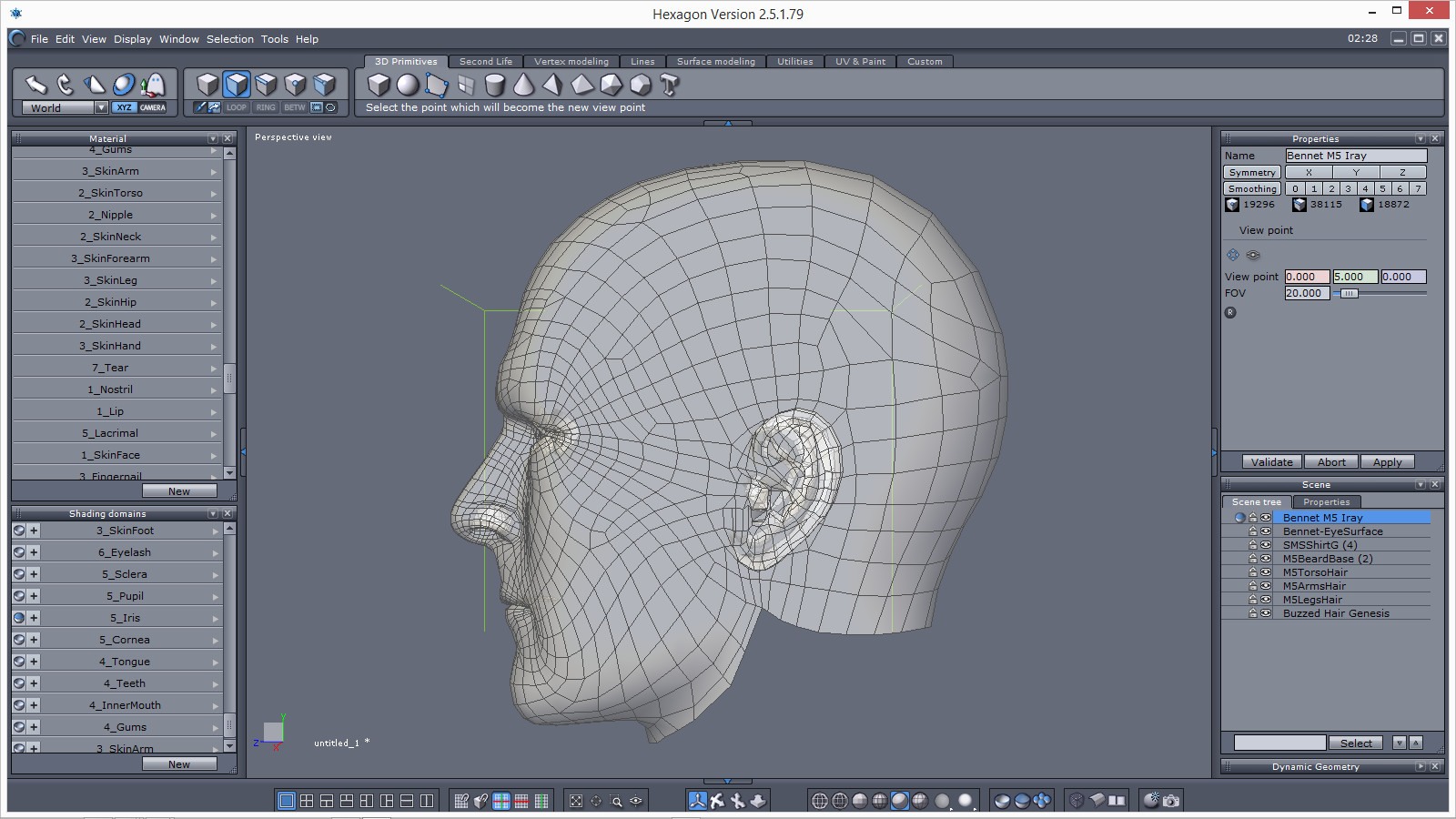This screenshot has height=819, width=1456.
Task: Activate the ghost universal manipulator tool
Action: 153,85
